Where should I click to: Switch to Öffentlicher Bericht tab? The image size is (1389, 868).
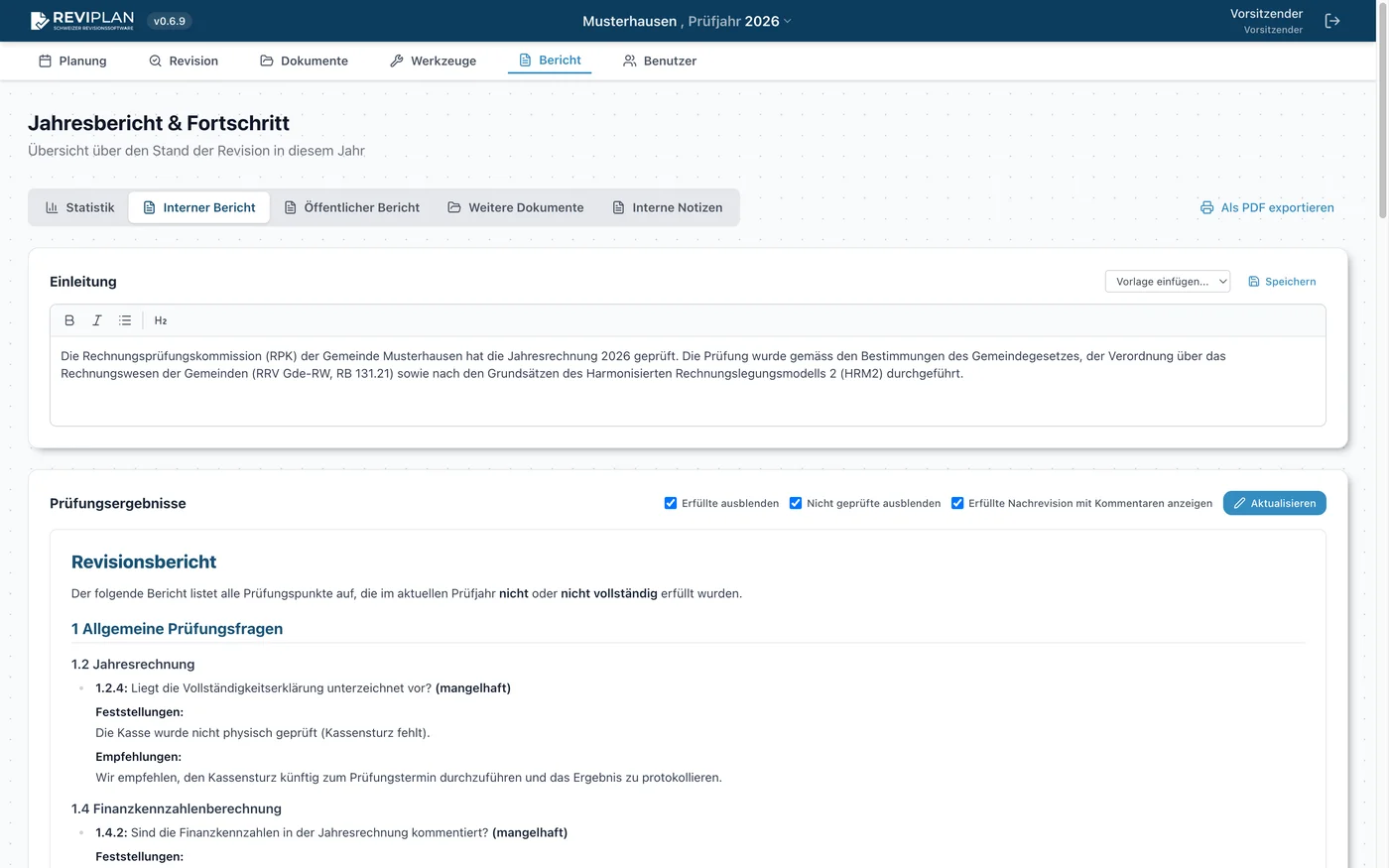click(351, 207)
